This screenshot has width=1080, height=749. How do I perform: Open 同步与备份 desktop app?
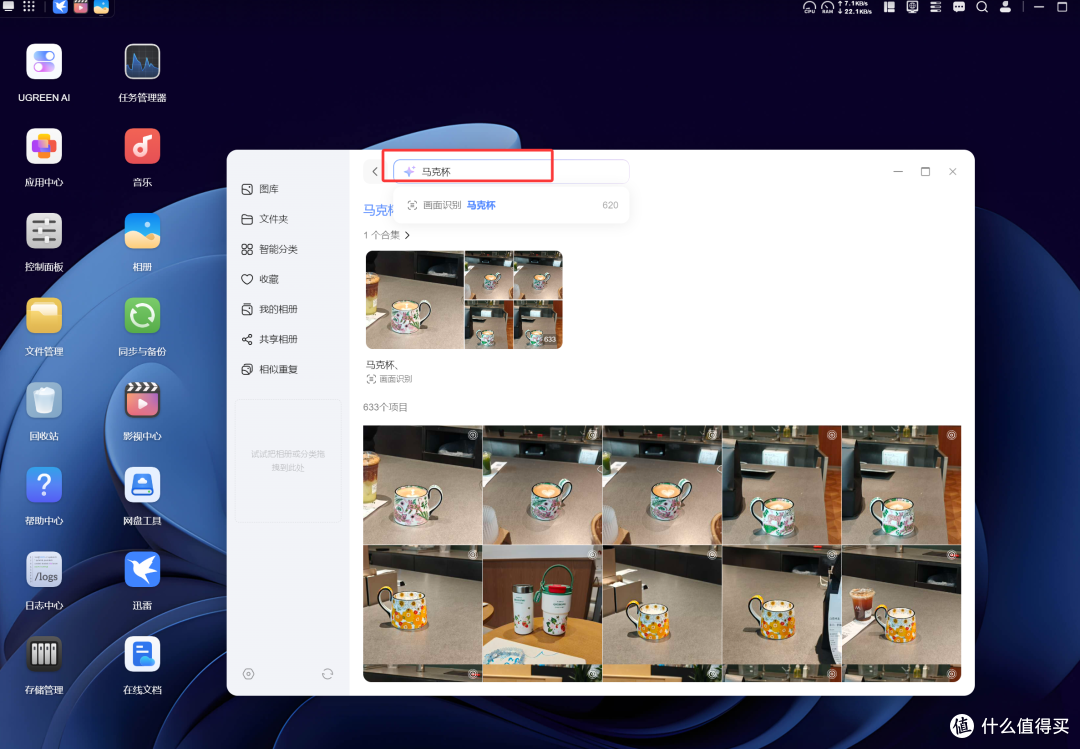(142, 316)
